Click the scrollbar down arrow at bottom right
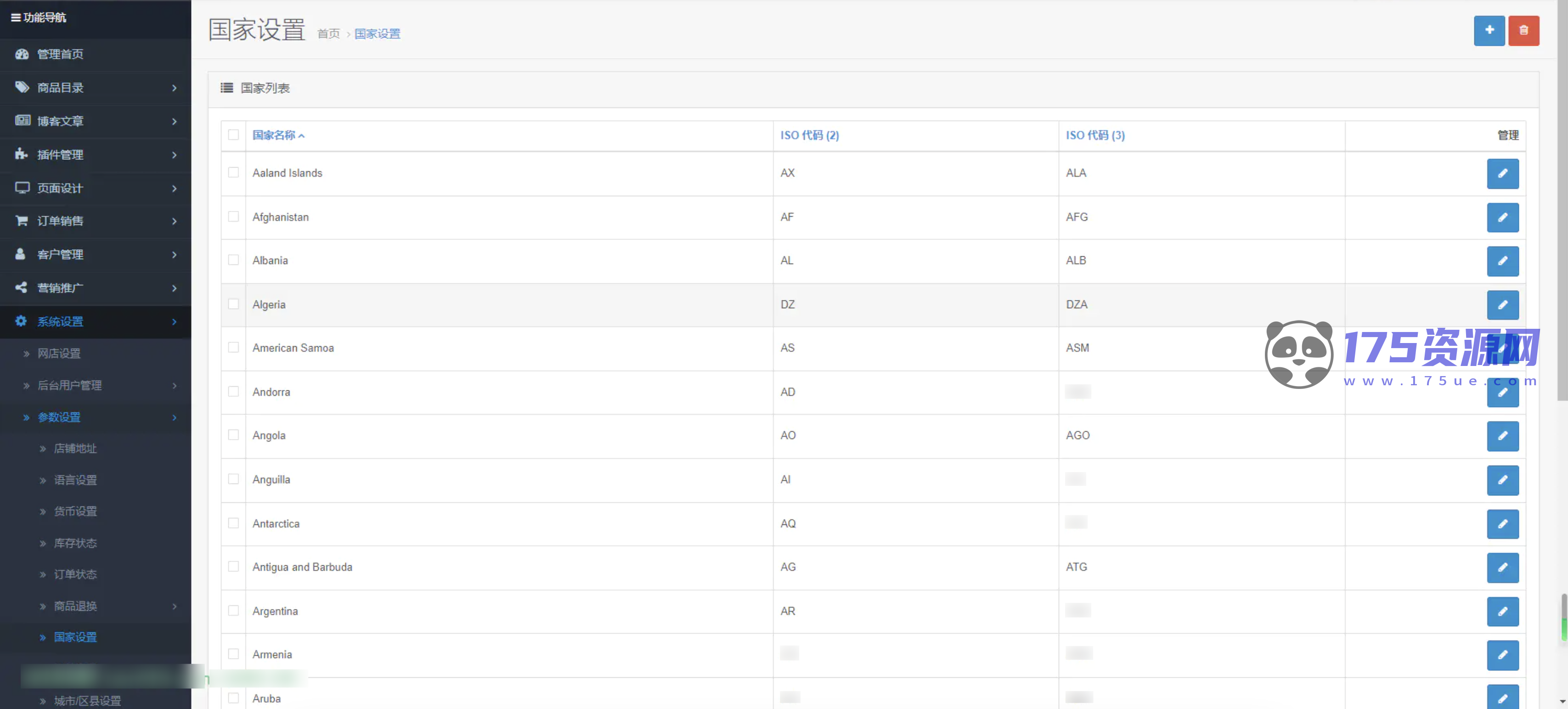 coord(1562,702)
